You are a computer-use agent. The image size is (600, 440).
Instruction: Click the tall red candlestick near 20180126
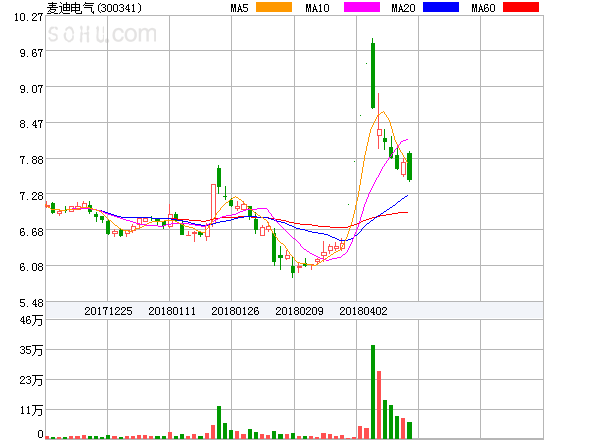tap(213, 204)
